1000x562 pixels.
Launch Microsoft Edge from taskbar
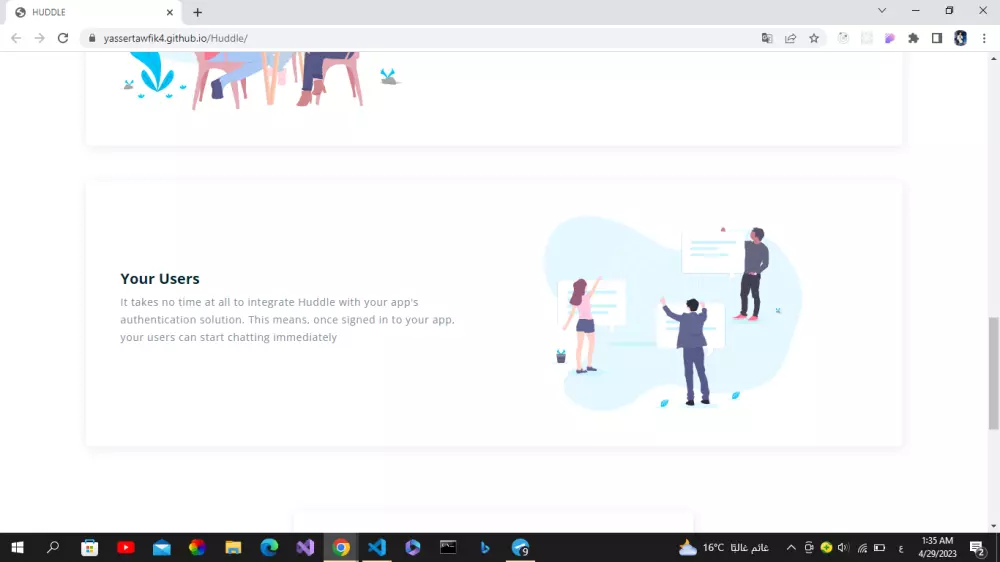click(x=269, y=547)
